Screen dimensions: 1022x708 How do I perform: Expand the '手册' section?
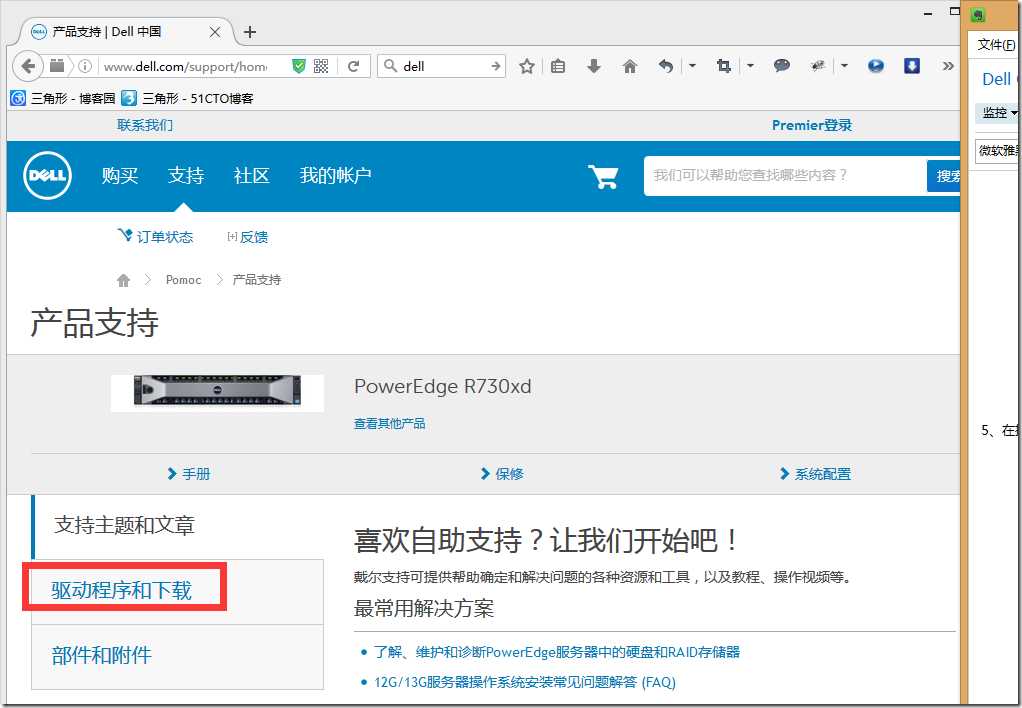[x=189, y=474]
